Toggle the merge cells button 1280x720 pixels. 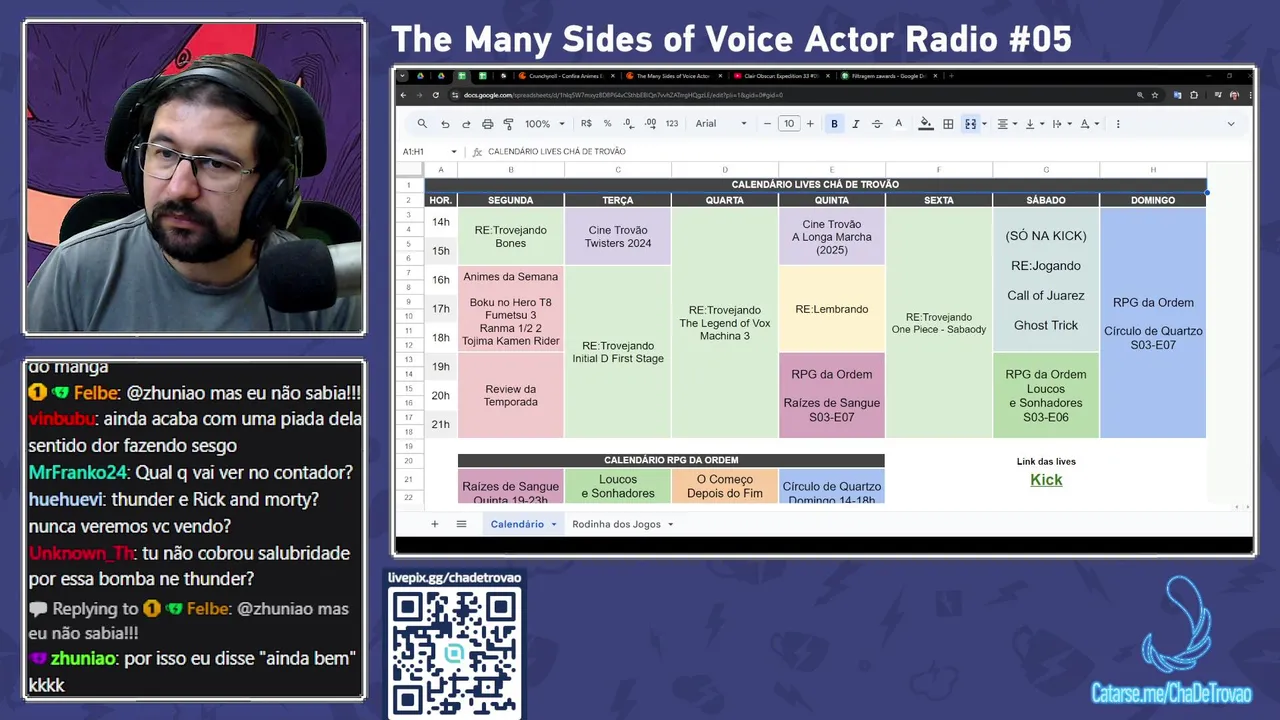tap(970, 124)
